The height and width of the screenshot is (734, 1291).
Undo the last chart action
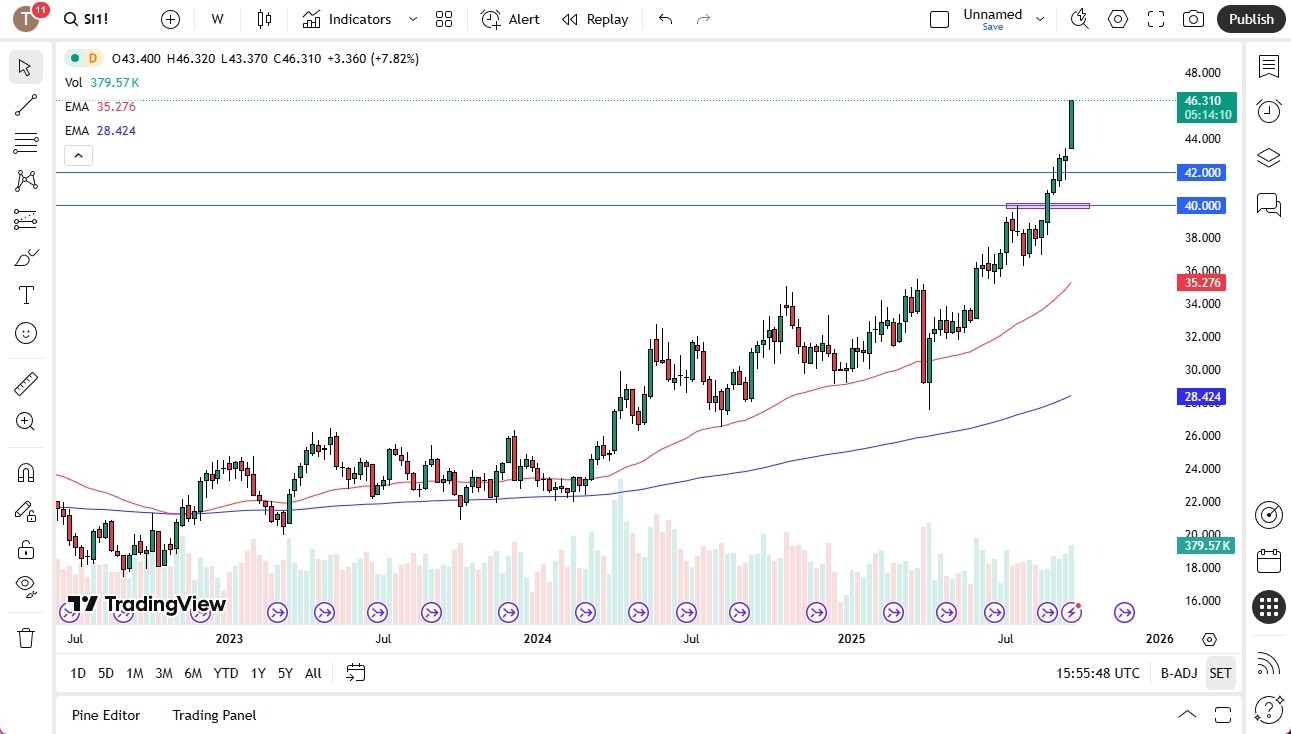tap(664, 19)
